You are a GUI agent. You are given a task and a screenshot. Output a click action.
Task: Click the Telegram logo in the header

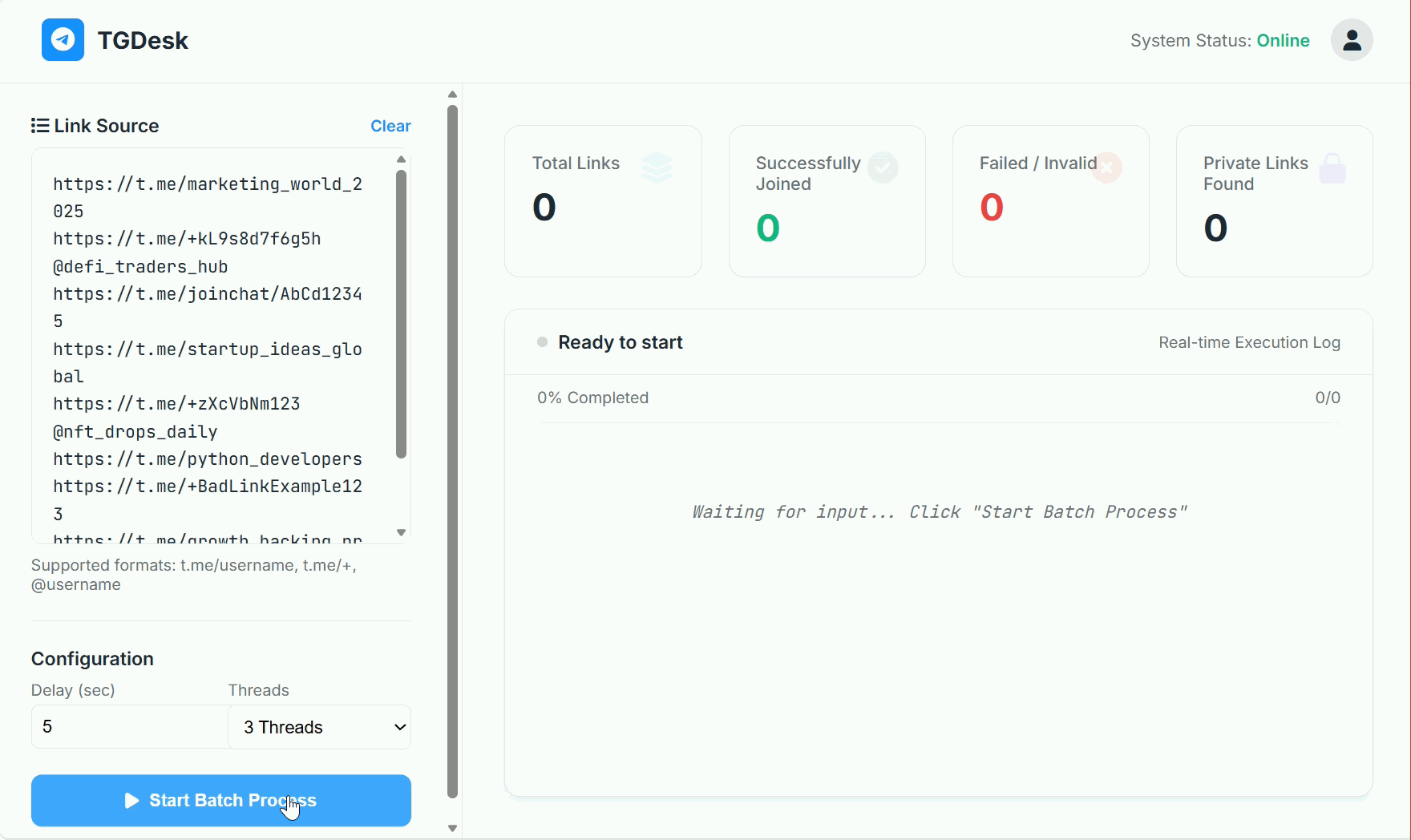point(63,40)
